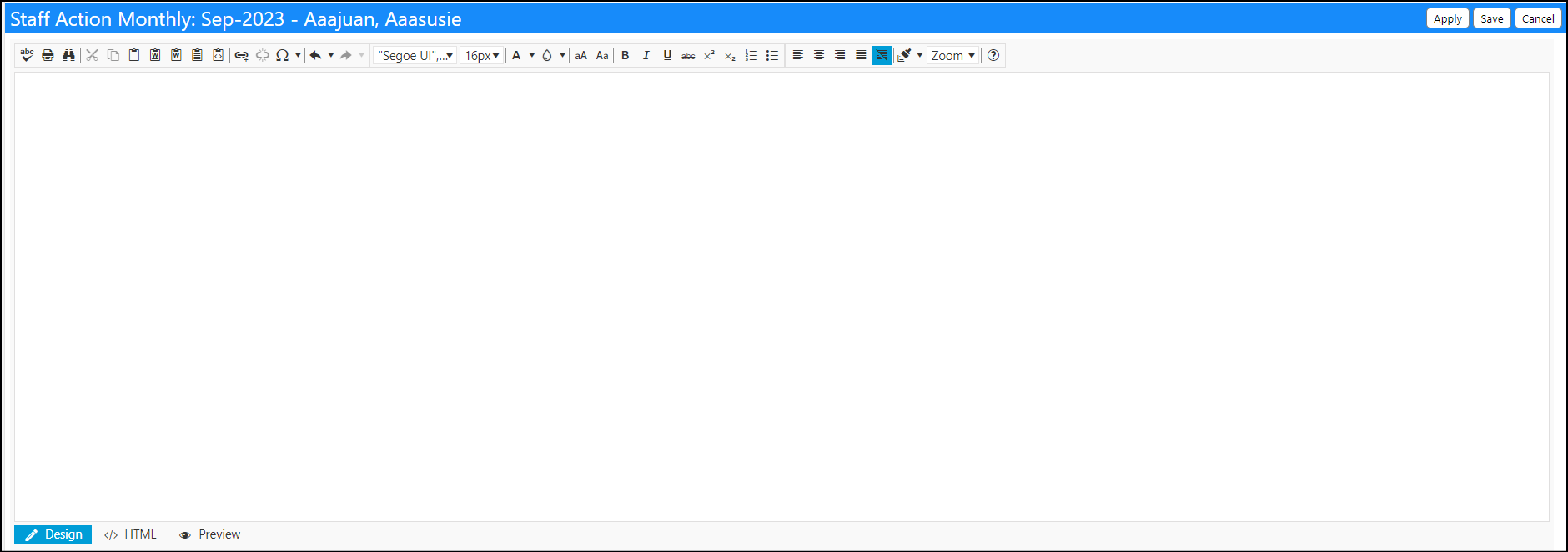Click the font color A icon
1568x552 pixels.
point(516,55)
